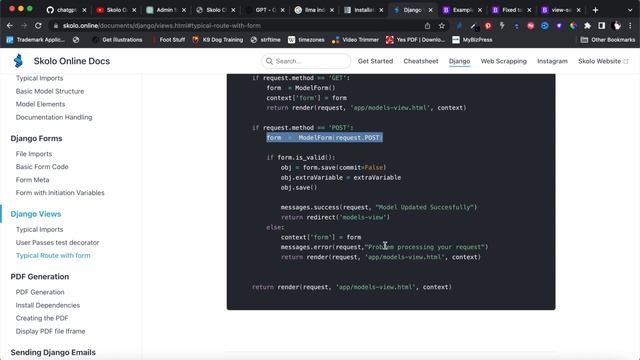This screenshot has height=360, width=640.
Task: Toggle the browser side panel icon
Action: tap(602, 26)
